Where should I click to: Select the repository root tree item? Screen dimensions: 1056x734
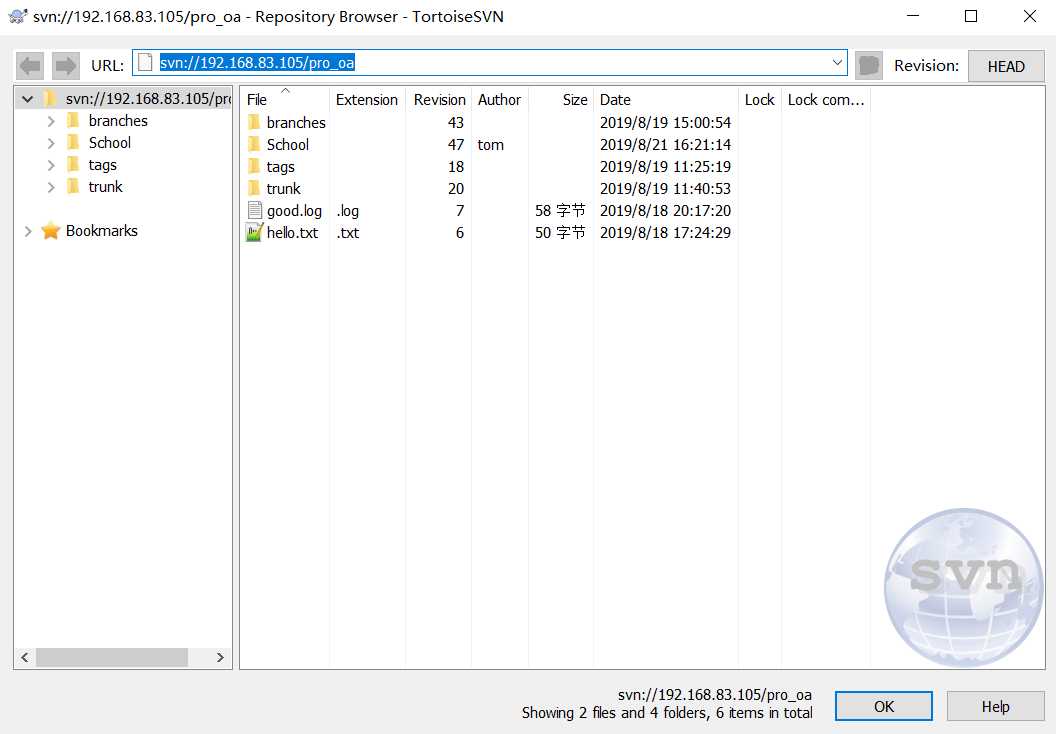pos(148,99)
